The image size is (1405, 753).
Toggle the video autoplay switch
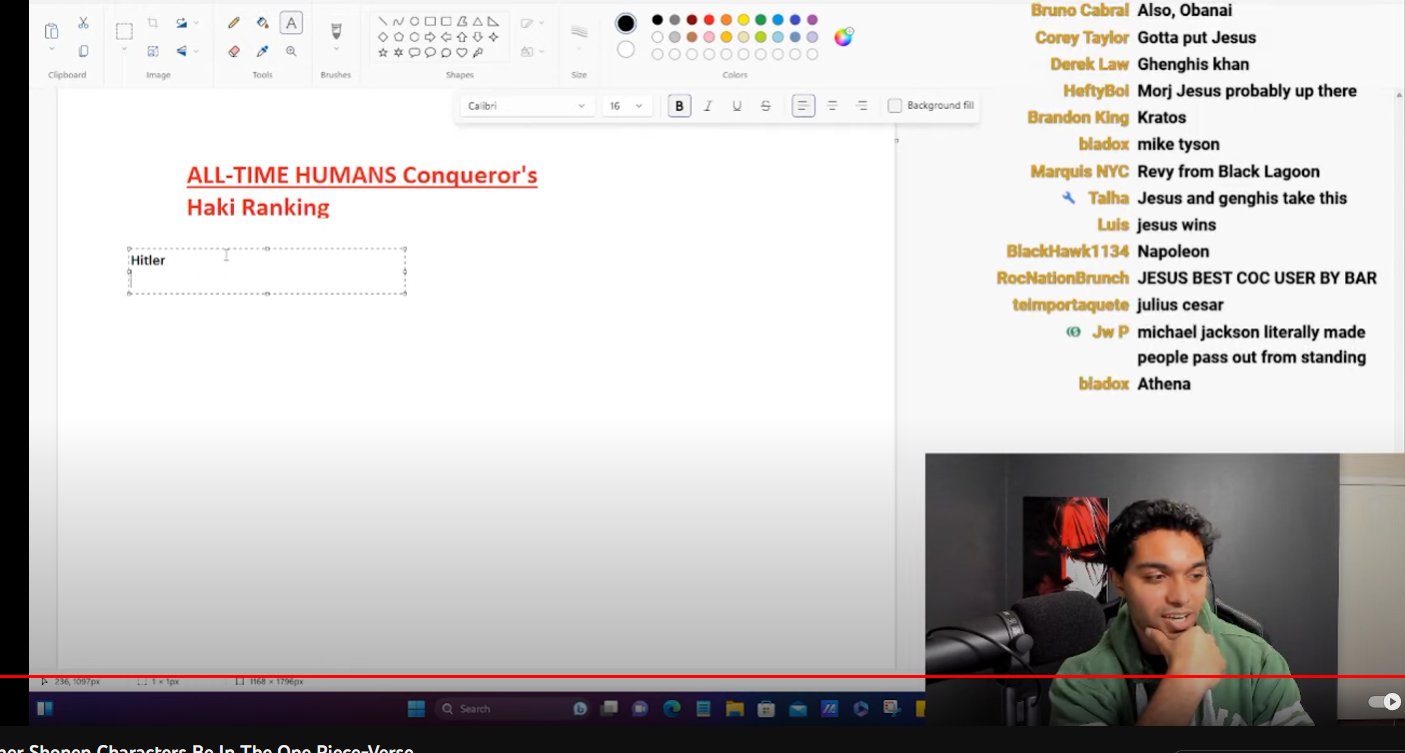point(1385,702)
